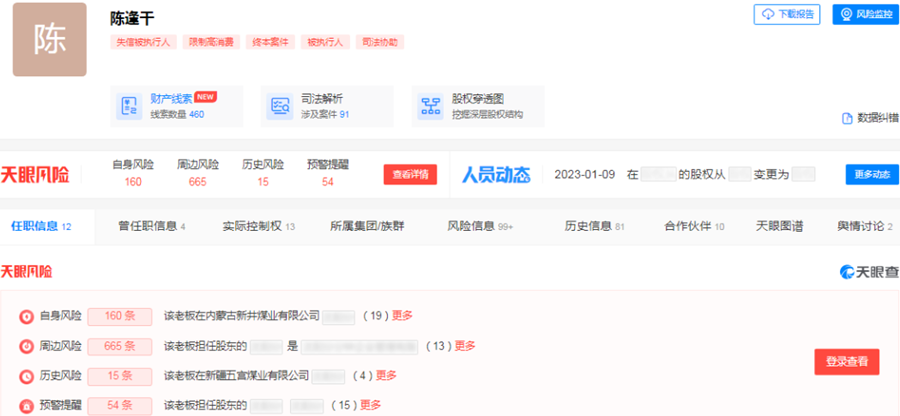900x416 pixels.
Task: Click the 周边风险 red circle icon
Action: (26, 347)
